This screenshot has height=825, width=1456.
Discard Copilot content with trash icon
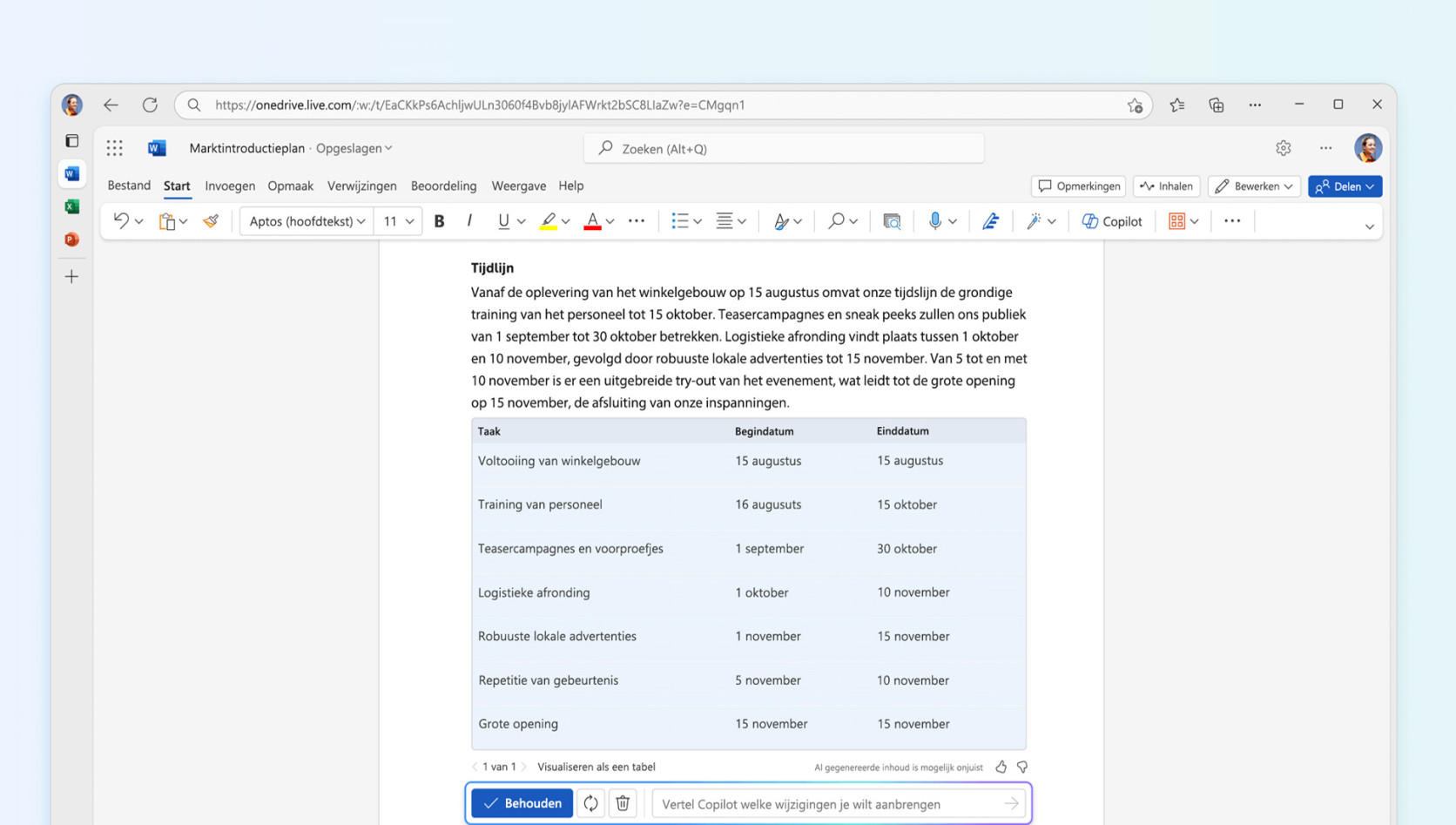point(623,803)
